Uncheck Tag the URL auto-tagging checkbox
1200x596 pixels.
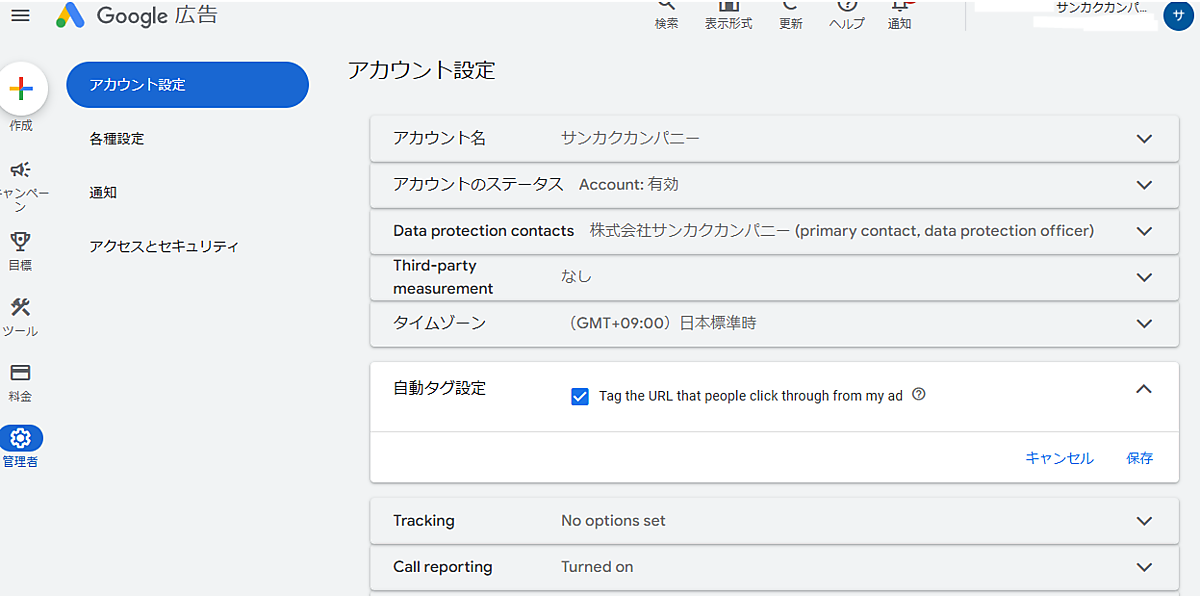580,396
